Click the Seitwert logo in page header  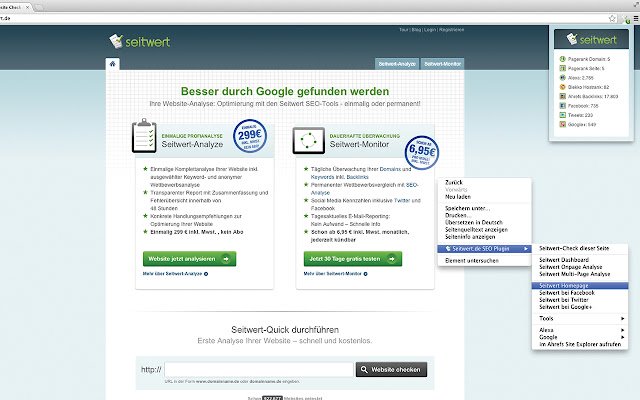click(x=140, y=41)
